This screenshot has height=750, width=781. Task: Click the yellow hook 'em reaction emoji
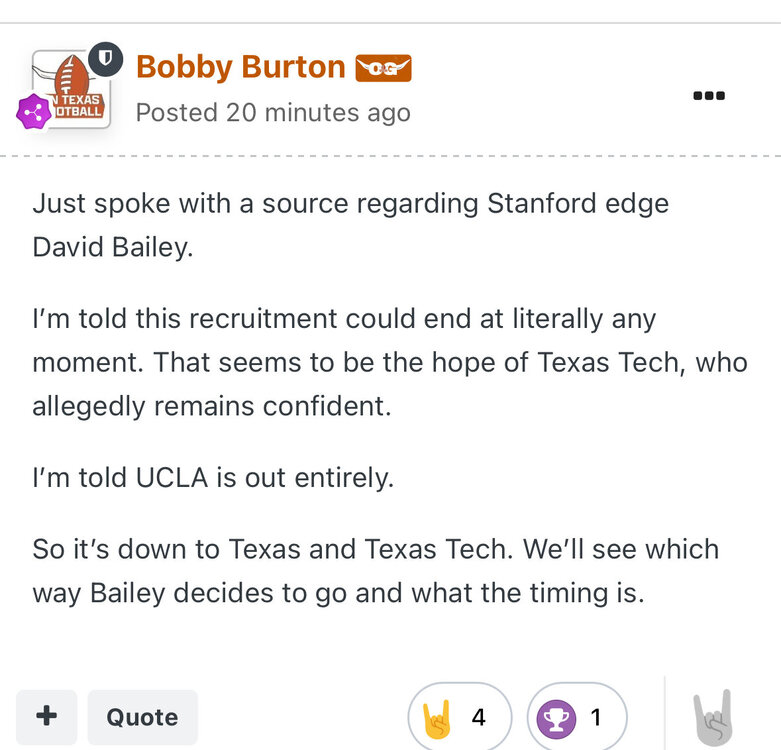point(438,718)
